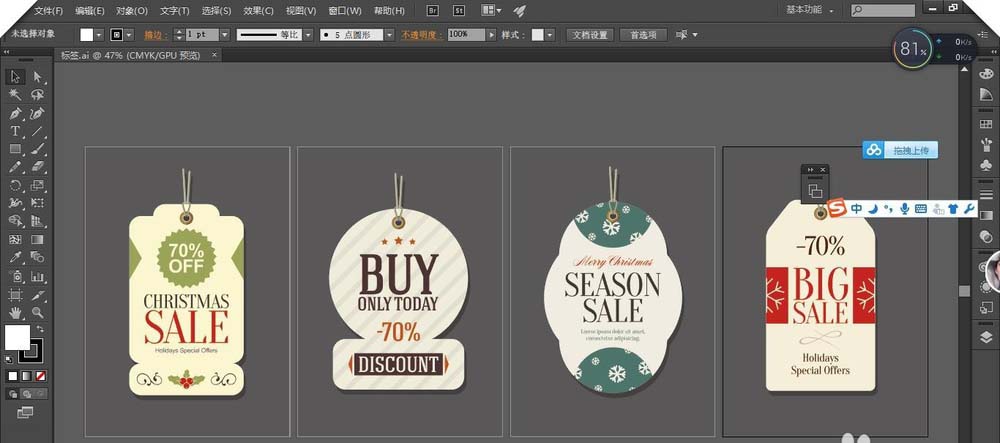Set fill to None in toolbox

pos(40,376)
